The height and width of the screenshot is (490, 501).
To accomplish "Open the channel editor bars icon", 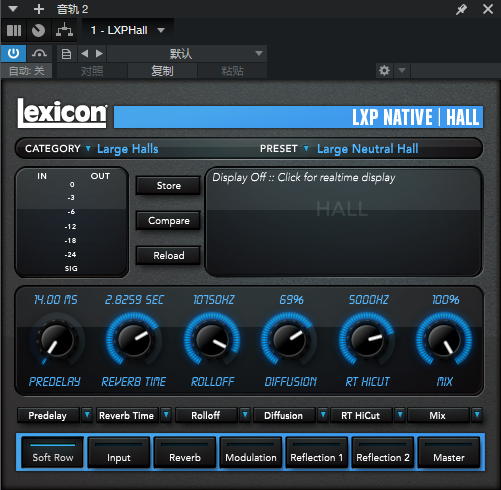I will [x=14, y=30].
